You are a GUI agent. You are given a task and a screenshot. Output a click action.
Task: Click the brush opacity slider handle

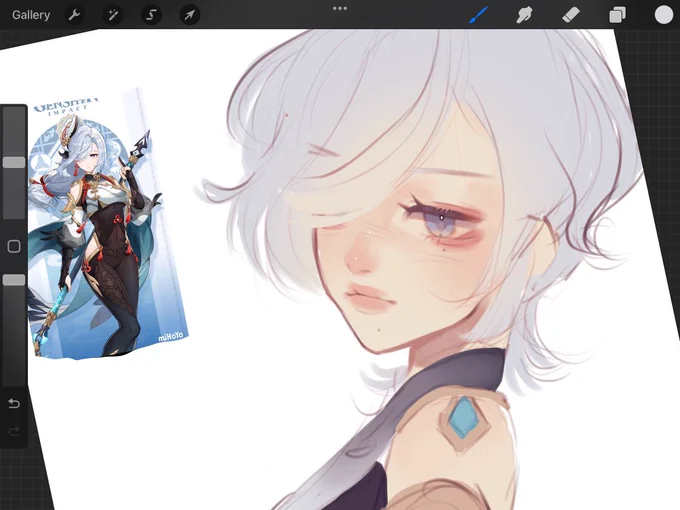pos(14,280)
